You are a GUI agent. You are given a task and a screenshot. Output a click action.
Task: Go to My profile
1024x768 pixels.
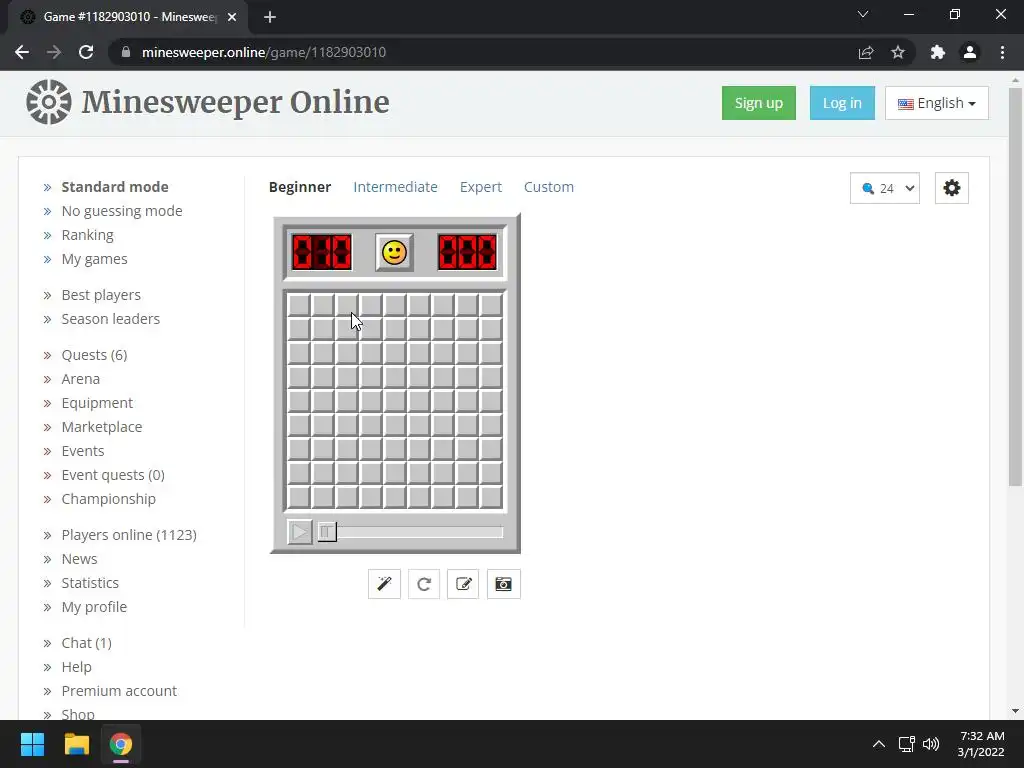pyautogui.click(x=94, y=607)
